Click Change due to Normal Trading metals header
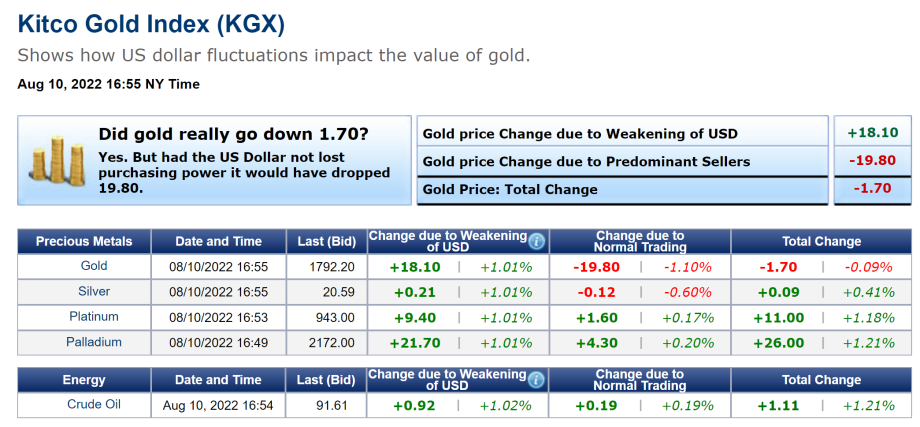The image size is (920, 427). point(639,241)
